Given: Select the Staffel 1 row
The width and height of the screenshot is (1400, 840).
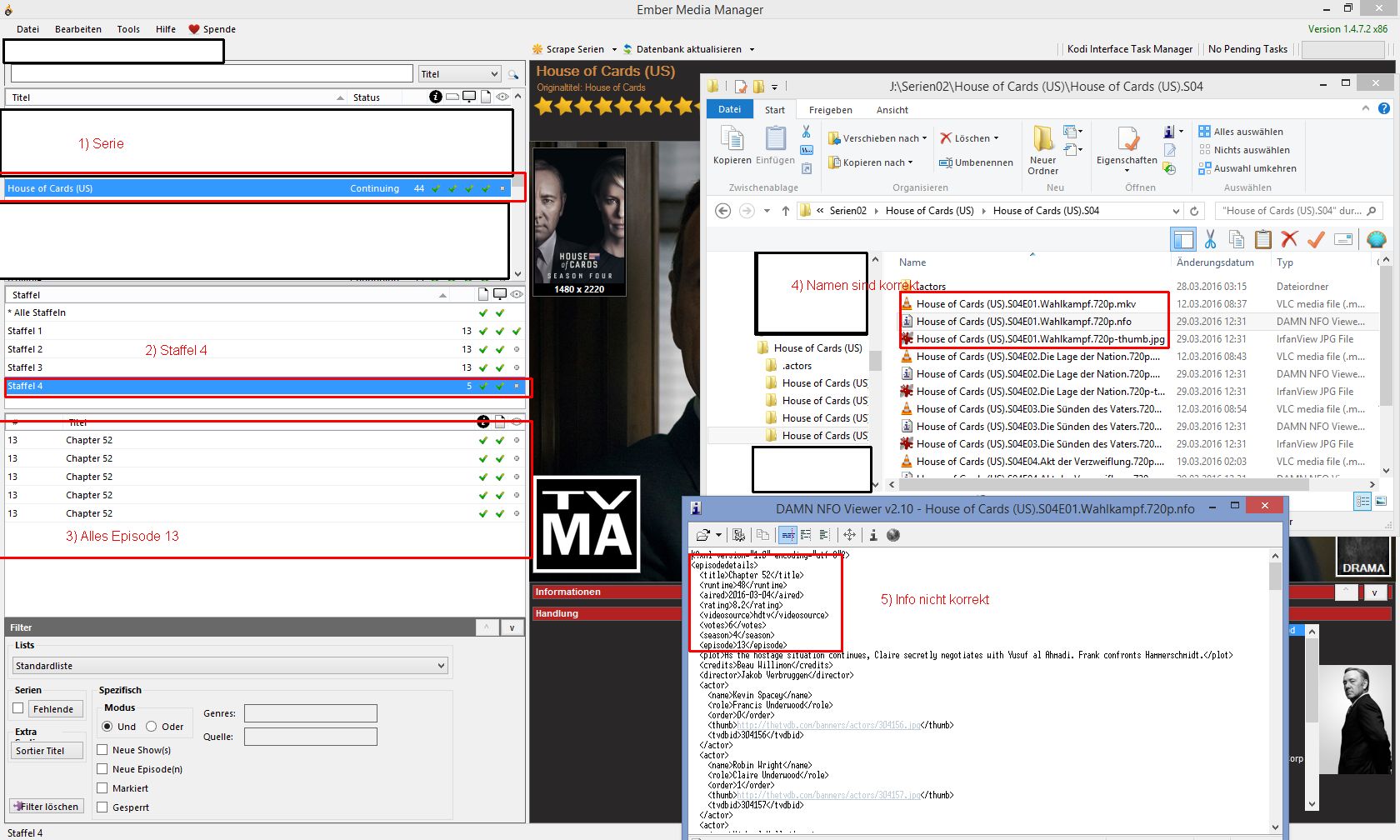Looking at the screenshot, I should (265, 331).
